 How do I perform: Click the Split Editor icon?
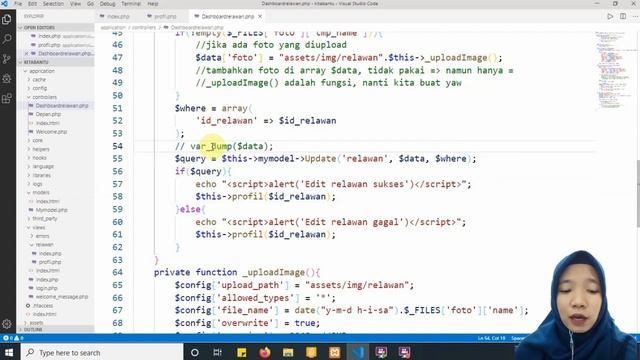pyautogui.click(x=623, y=16)
